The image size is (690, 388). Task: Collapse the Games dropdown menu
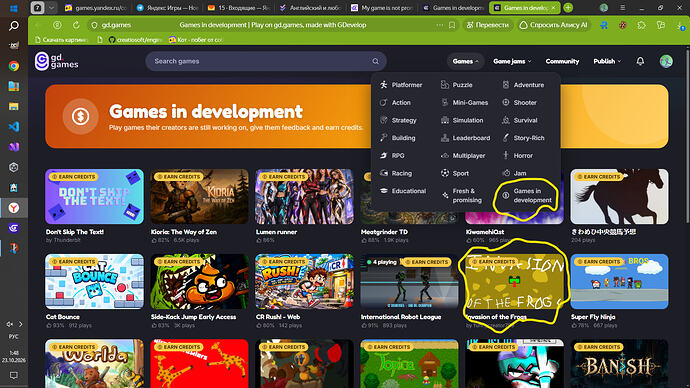pos(465,61)
